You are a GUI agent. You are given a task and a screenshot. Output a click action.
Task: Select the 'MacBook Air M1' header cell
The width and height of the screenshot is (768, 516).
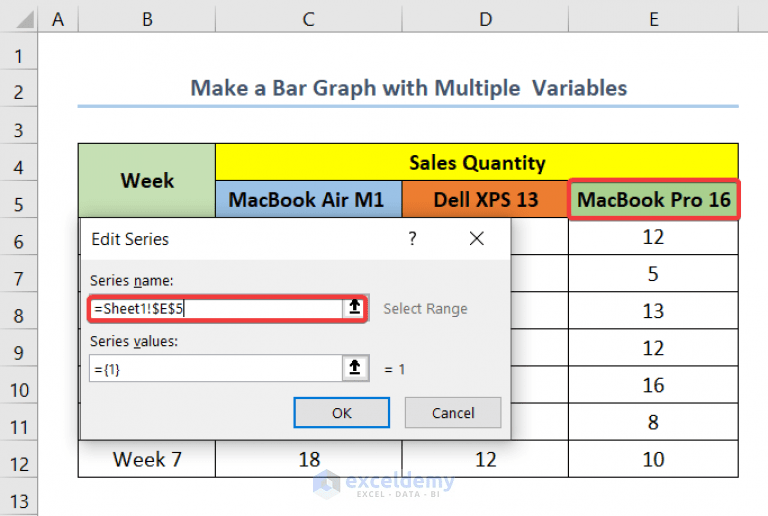pos(309,199)
